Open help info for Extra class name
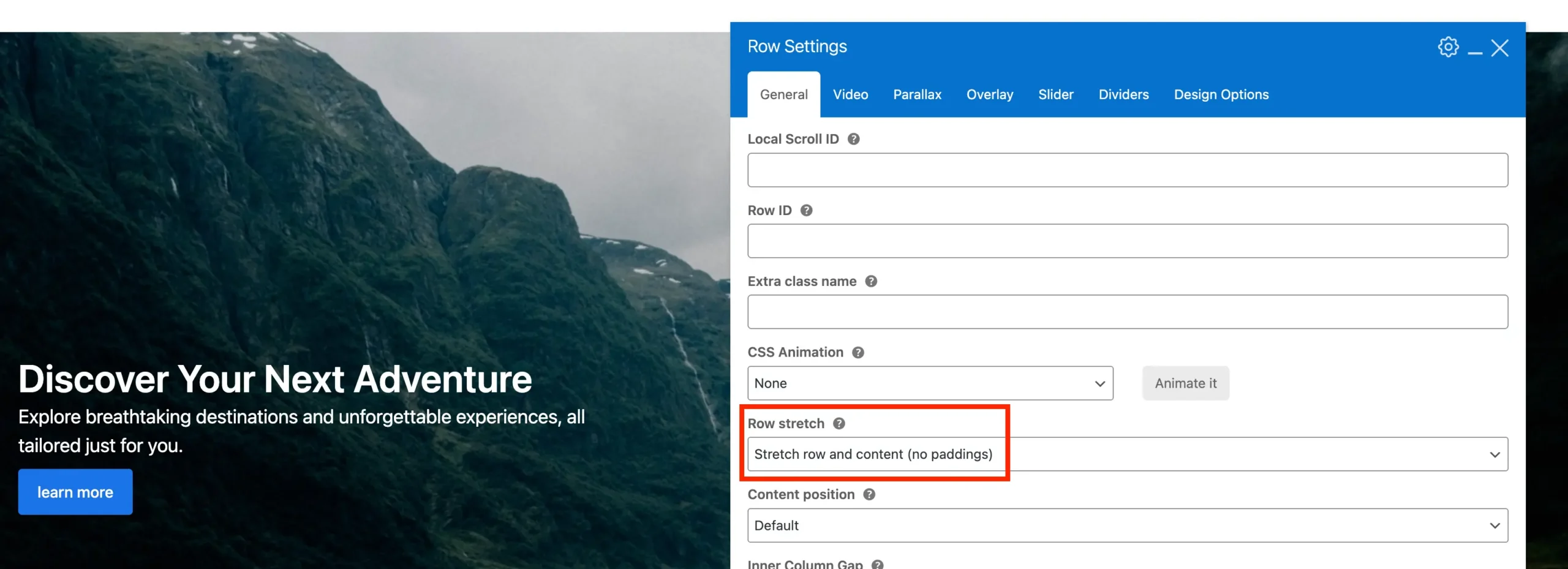 point(870,281)
